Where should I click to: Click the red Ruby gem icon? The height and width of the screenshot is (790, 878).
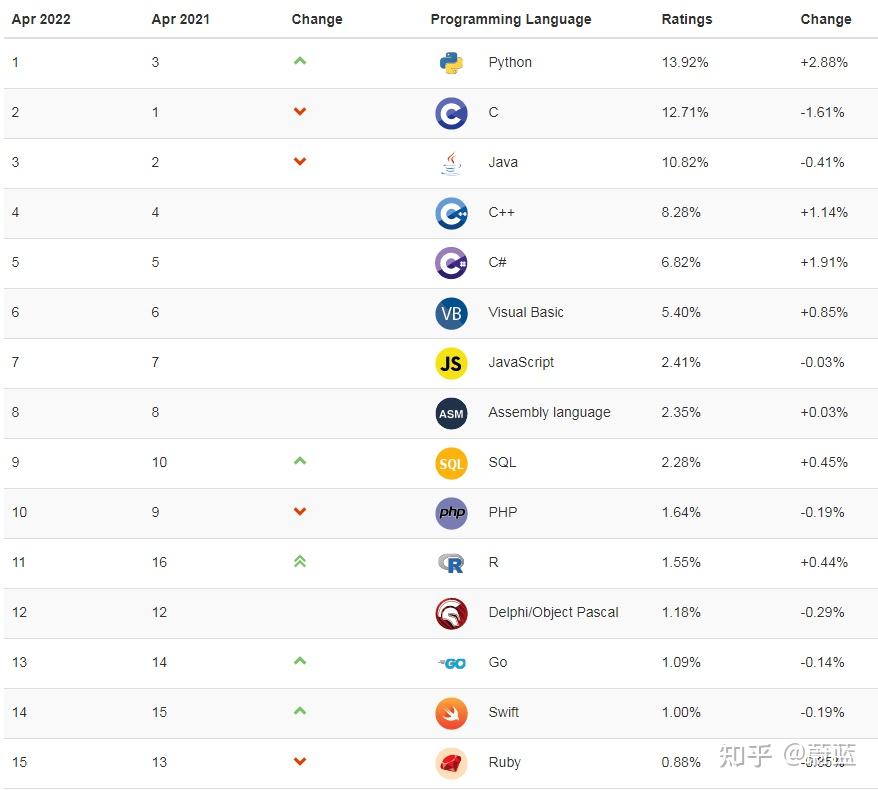click(x=451, y=763)
